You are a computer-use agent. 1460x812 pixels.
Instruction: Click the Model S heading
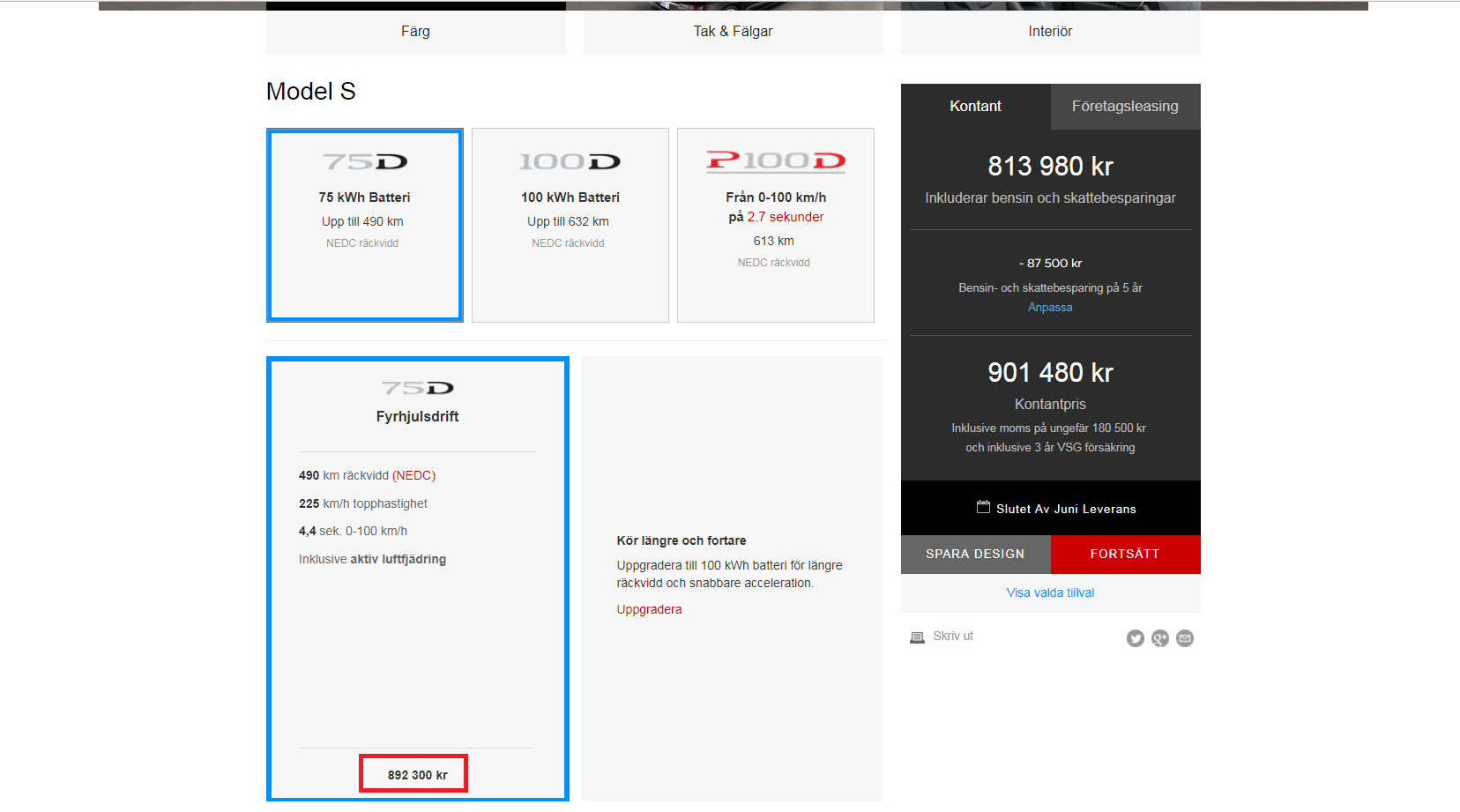[311, 92]
